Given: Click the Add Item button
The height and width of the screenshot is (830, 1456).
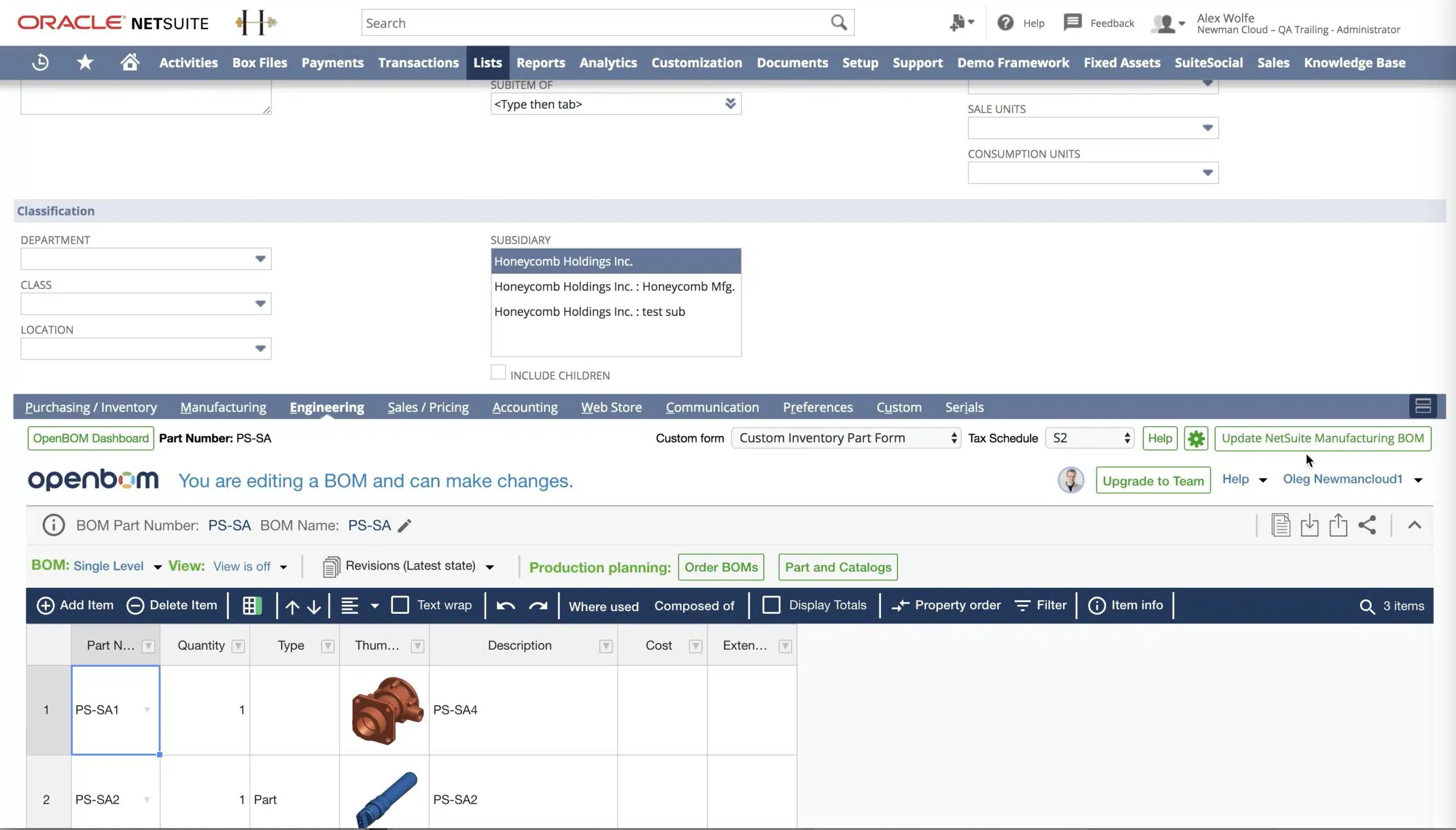Looking at the screenshot, I should click(75, 605).
